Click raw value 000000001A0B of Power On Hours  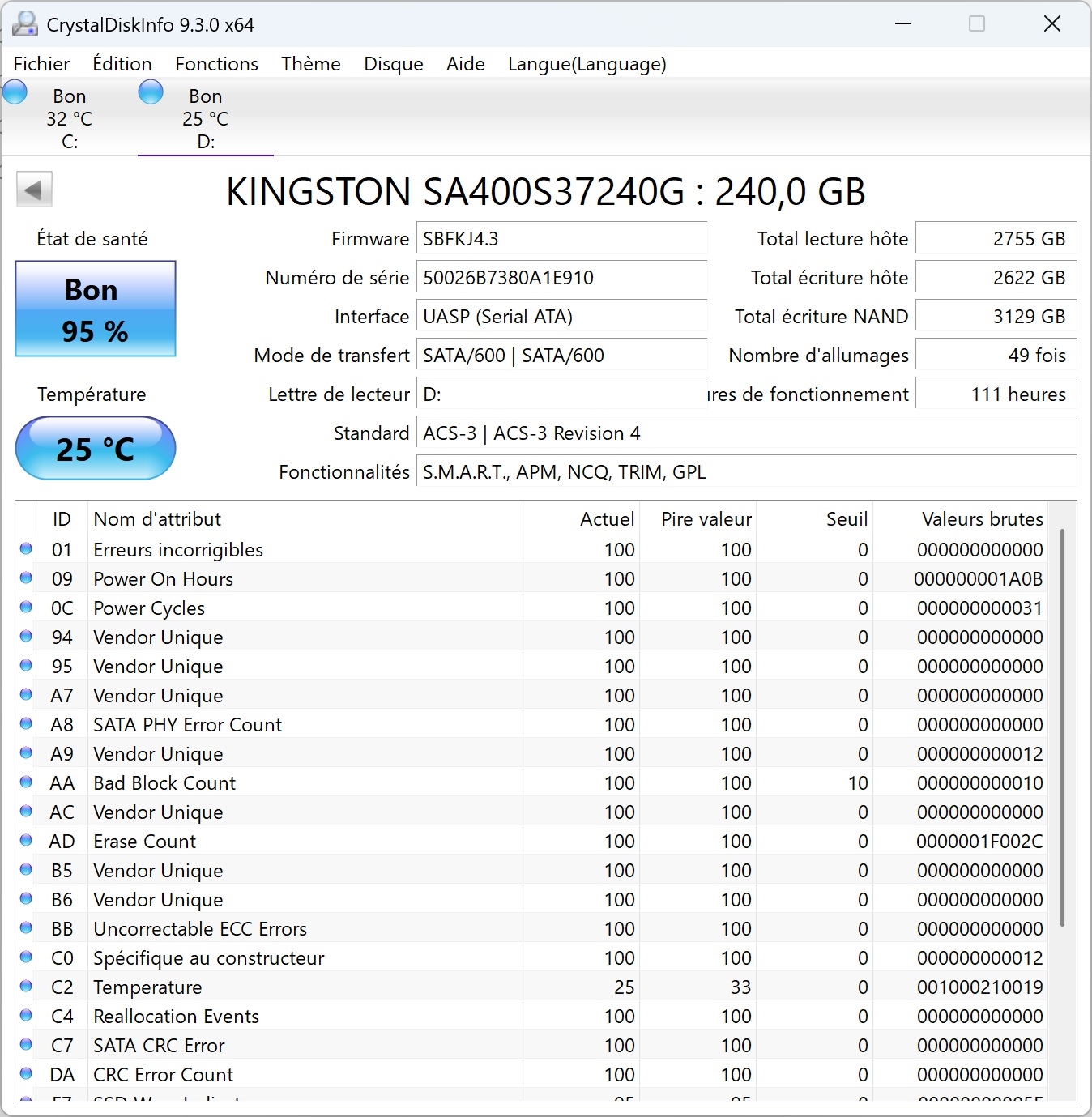click(x=979, y=579)
